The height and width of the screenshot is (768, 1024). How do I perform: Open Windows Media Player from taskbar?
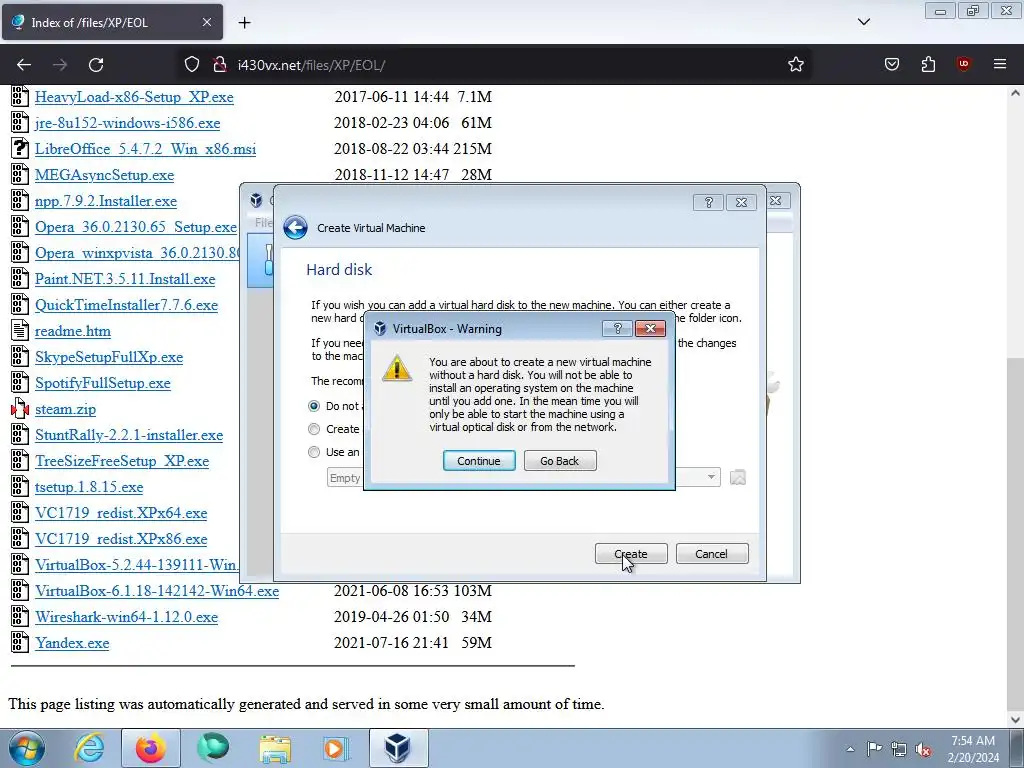336,748
